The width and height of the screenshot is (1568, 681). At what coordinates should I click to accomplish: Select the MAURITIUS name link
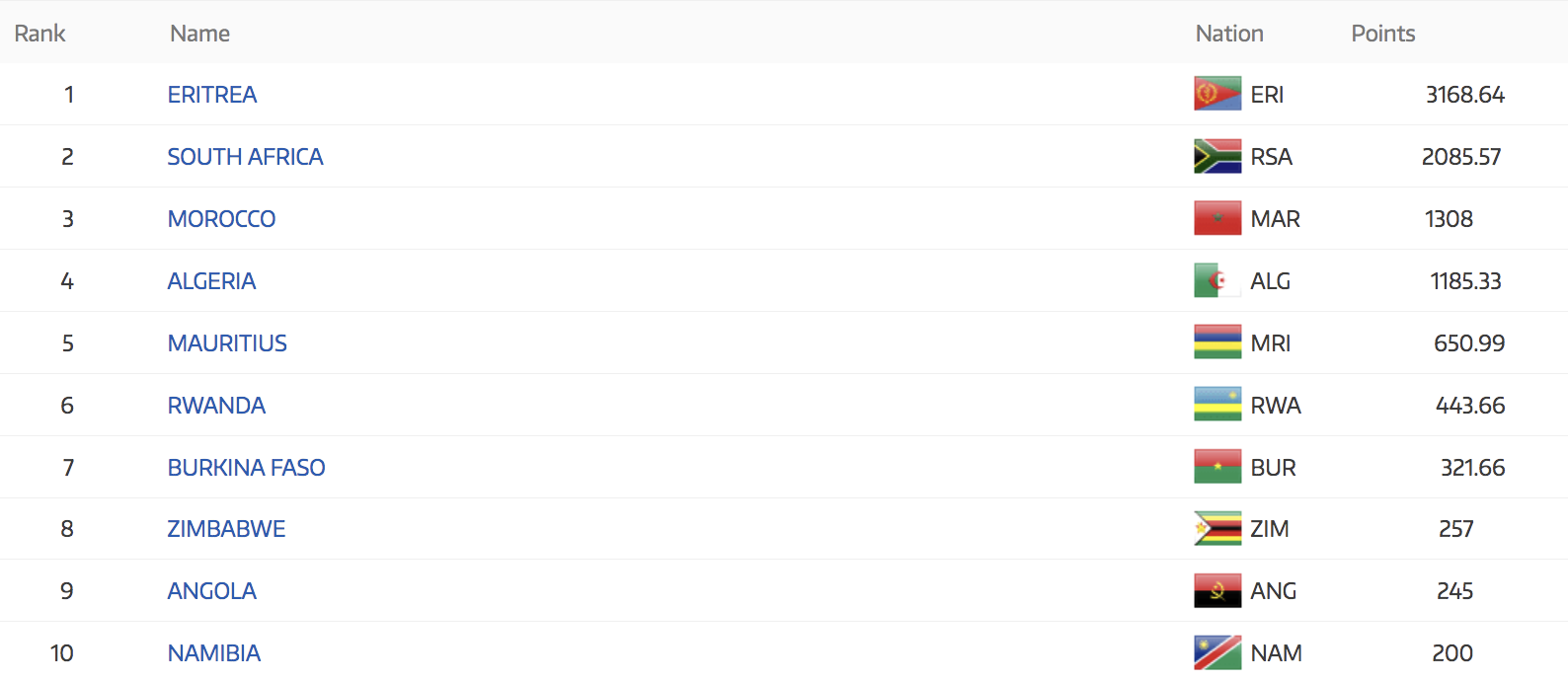[227, 343]
